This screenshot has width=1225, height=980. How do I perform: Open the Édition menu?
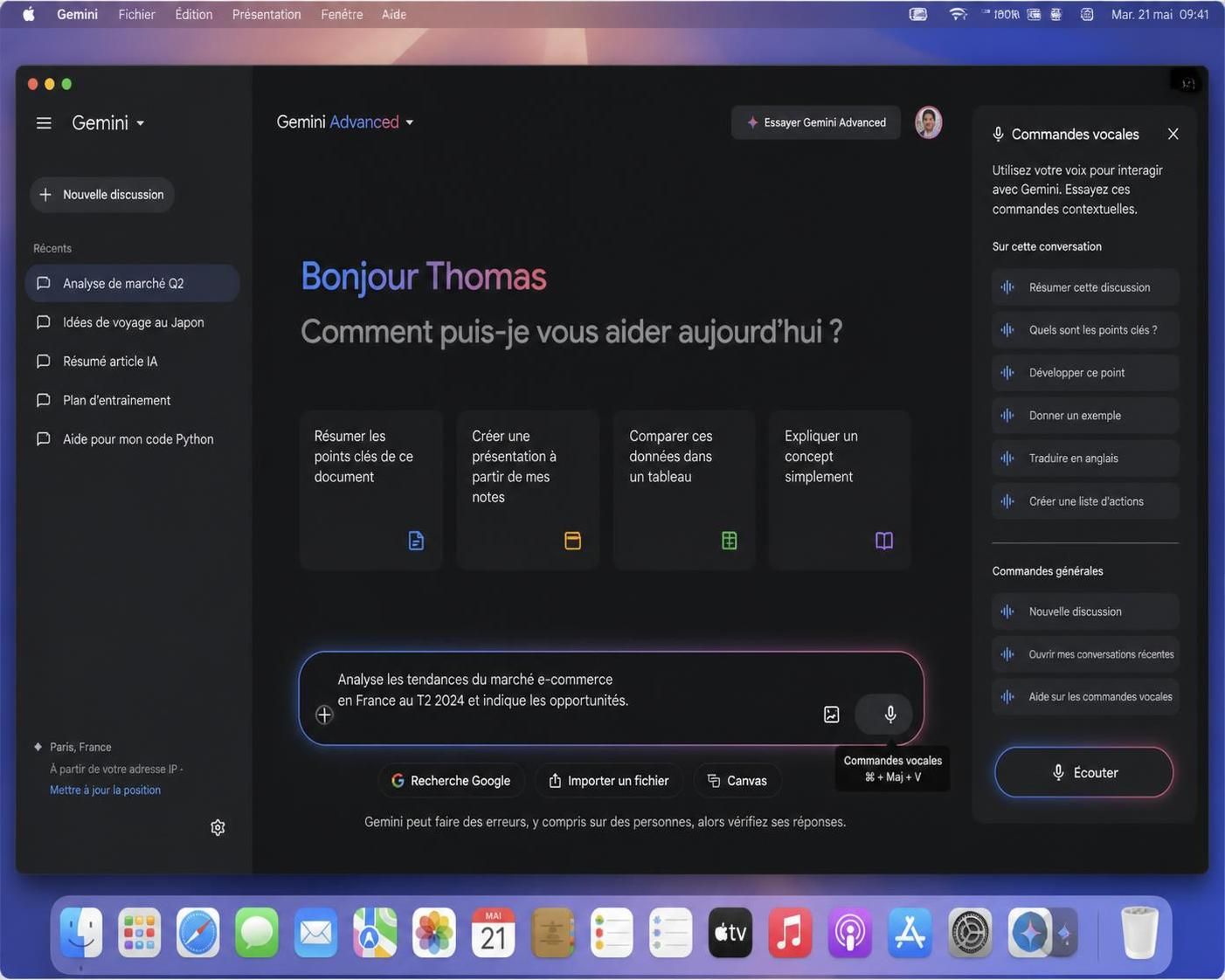point(193,14)
